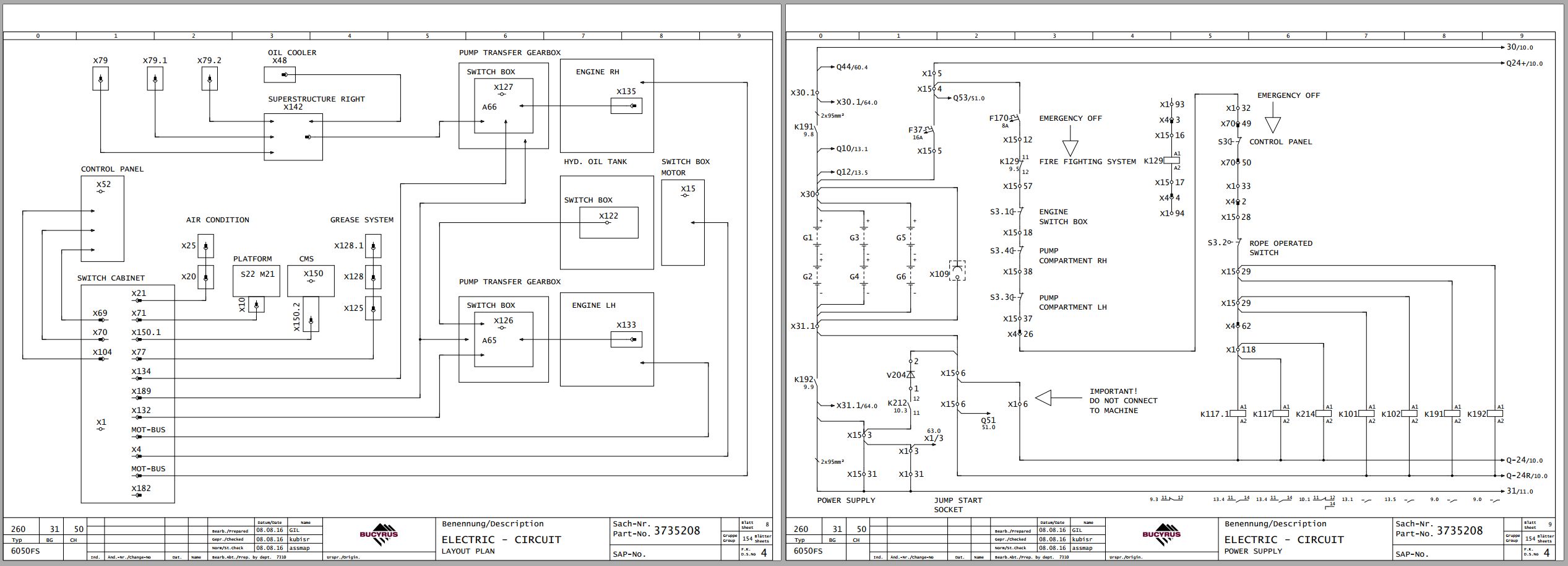Select the A65 switch box label
1568x566 pixels.
point(489,340)
